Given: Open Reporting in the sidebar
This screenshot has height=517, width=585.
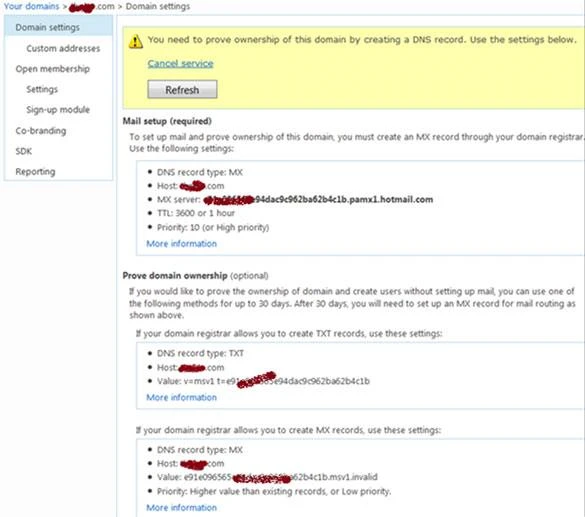Looking at the screenshot, I should coord(35,172).
